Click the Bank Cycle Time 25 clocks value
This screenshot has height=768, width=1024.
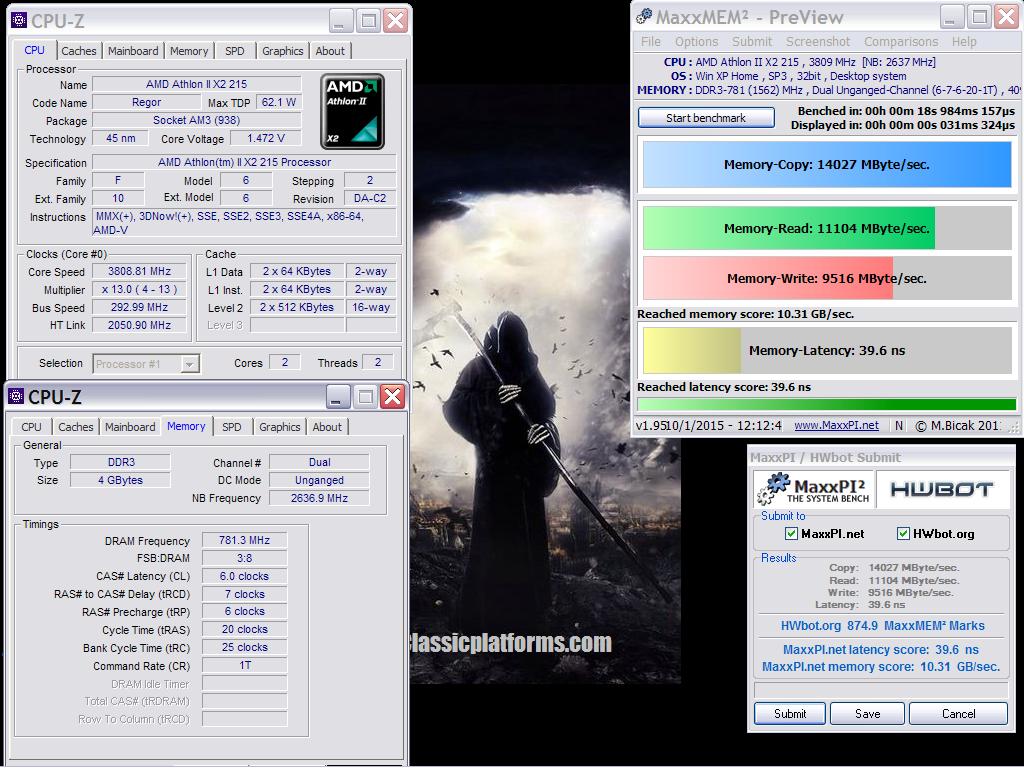click(x=244, y=648)
